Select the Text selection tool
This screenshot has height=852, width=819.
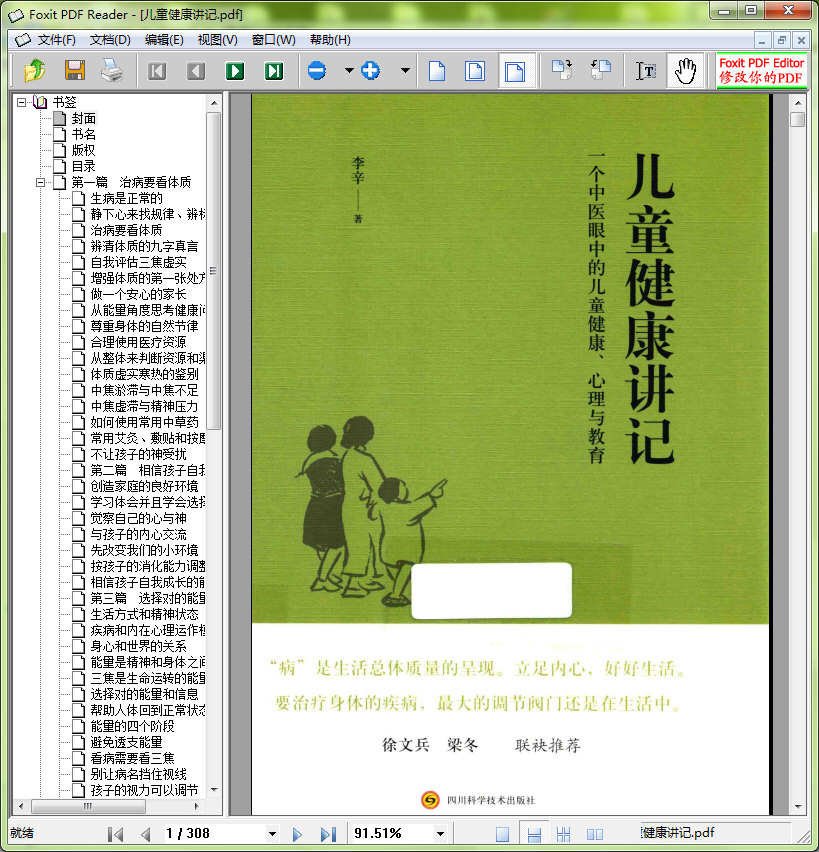coord(647,71)
